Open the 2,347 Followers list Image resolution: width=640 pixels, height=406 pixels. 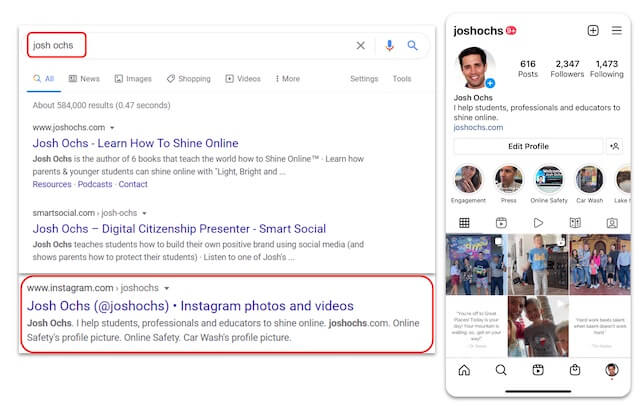click(567, 69)
